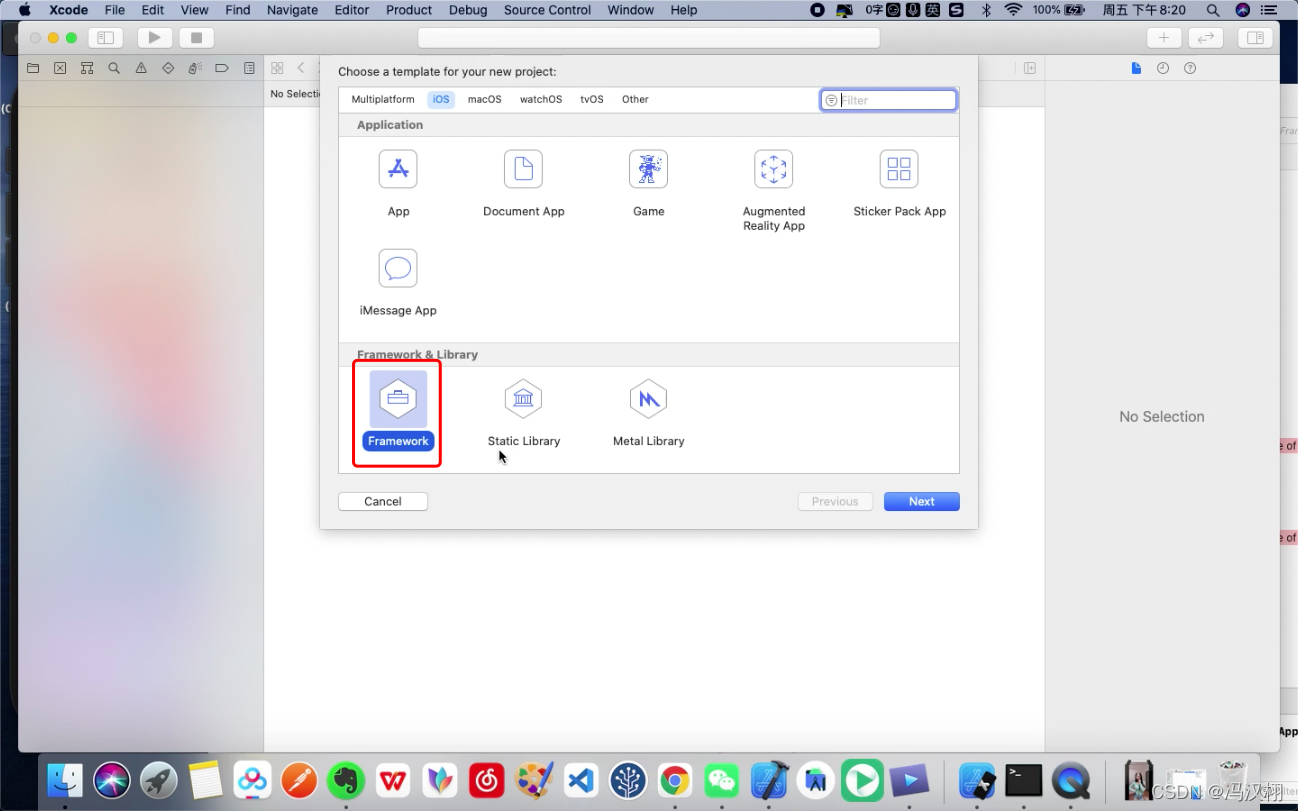
Task: Open the Project navigator folder icon
Action: (x=33, y=68)
